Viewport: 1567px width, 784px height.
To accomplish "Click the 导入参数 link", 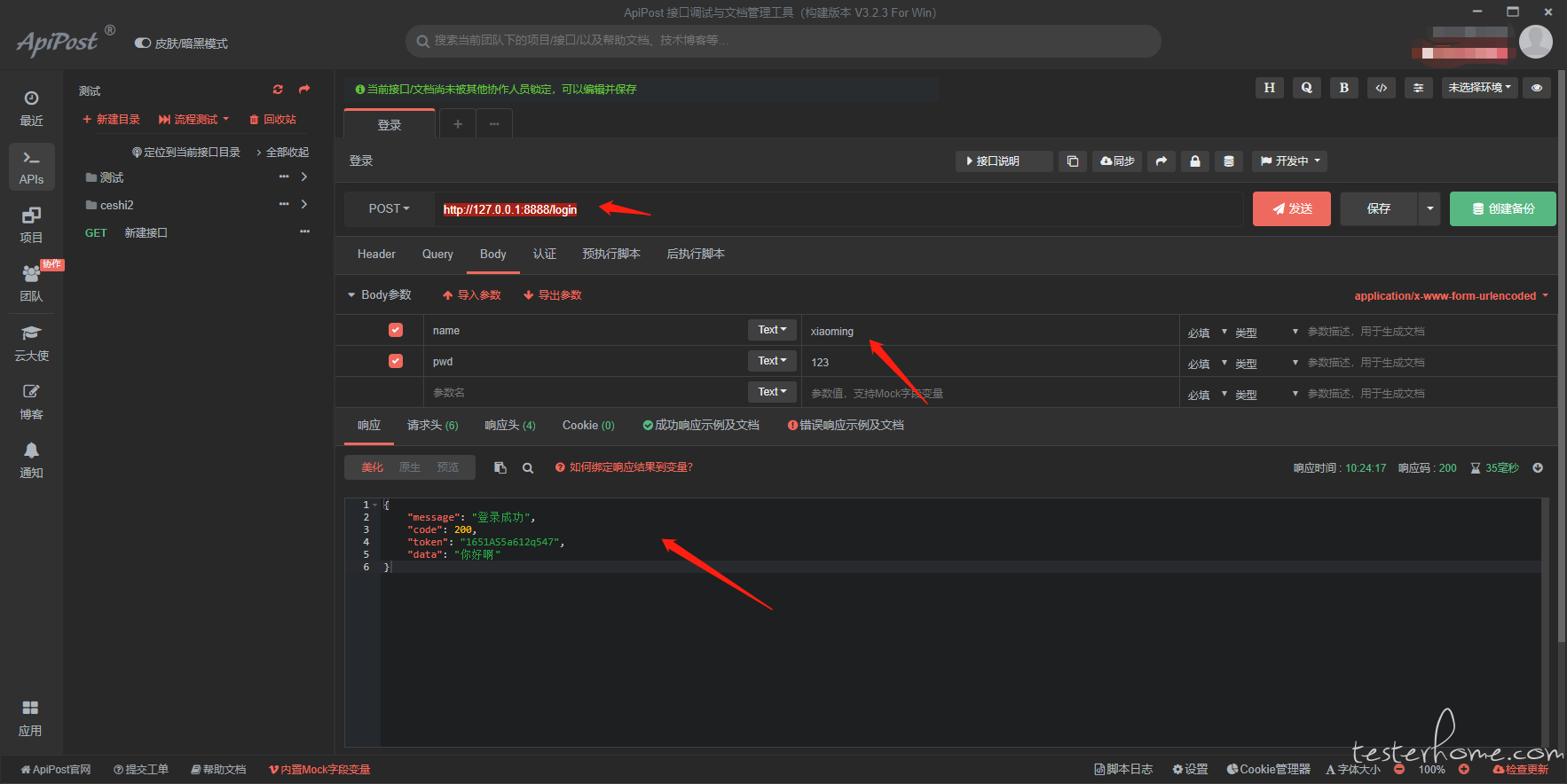I will point(471,294).
